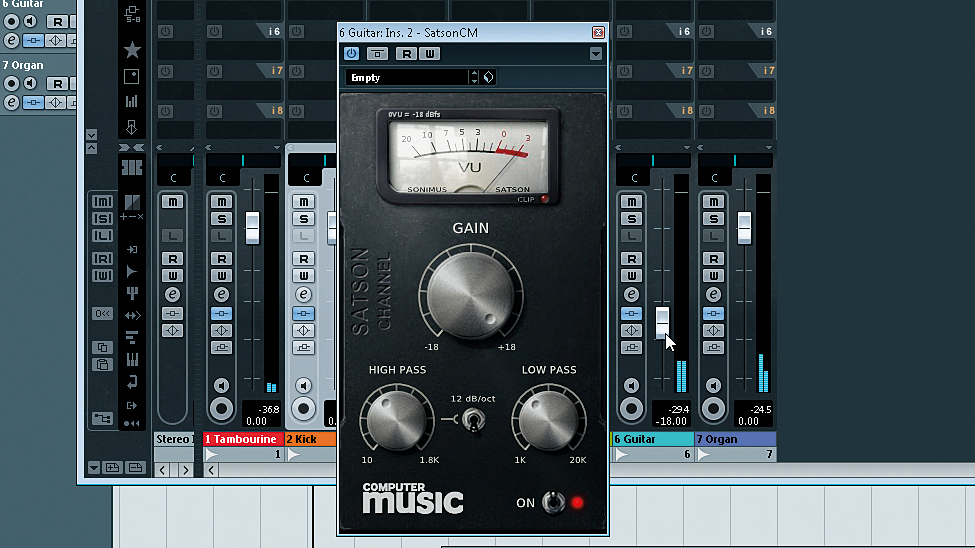Mute the Guitar channel in the mixer
Image resolution: width=975 pixels, height=548 pixels.
(631, 202)
